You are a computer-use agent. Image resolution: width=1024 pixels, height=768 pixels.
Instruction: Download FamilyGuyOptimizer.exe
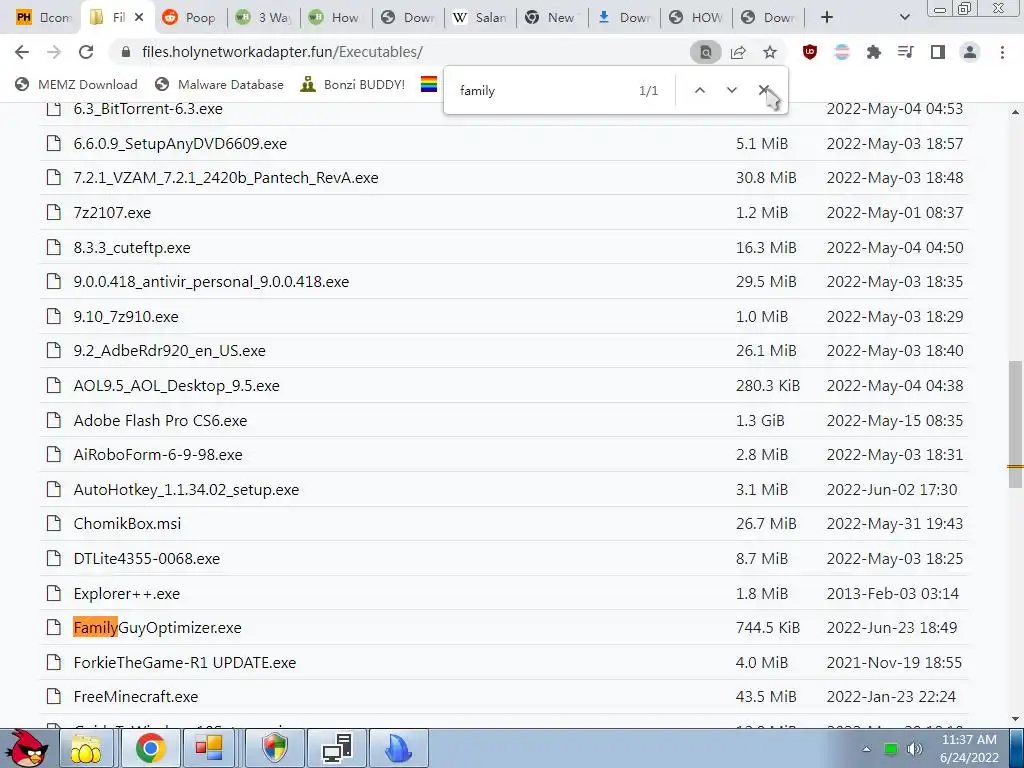[157, 628]
